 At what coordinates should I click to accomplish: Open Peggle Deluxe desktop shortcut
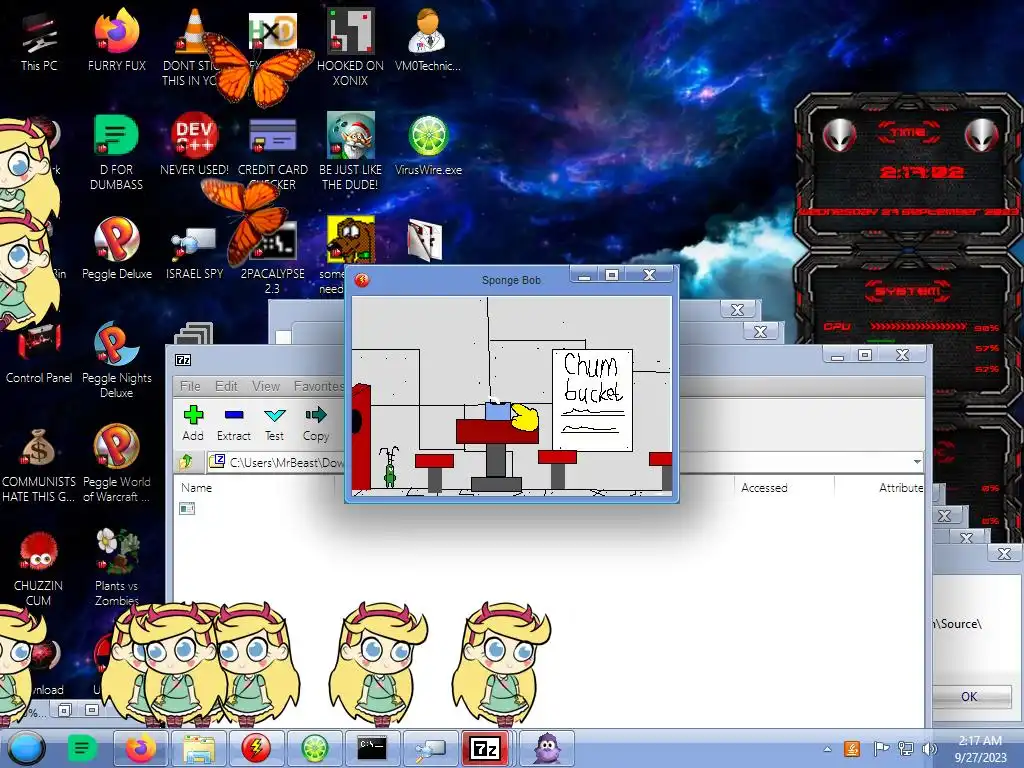coord(117,248)
